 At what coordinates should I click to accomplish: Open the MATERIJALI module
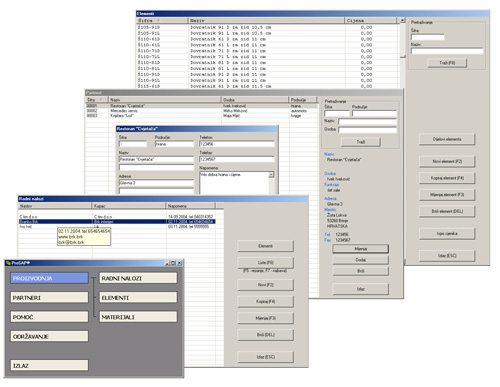138,317
